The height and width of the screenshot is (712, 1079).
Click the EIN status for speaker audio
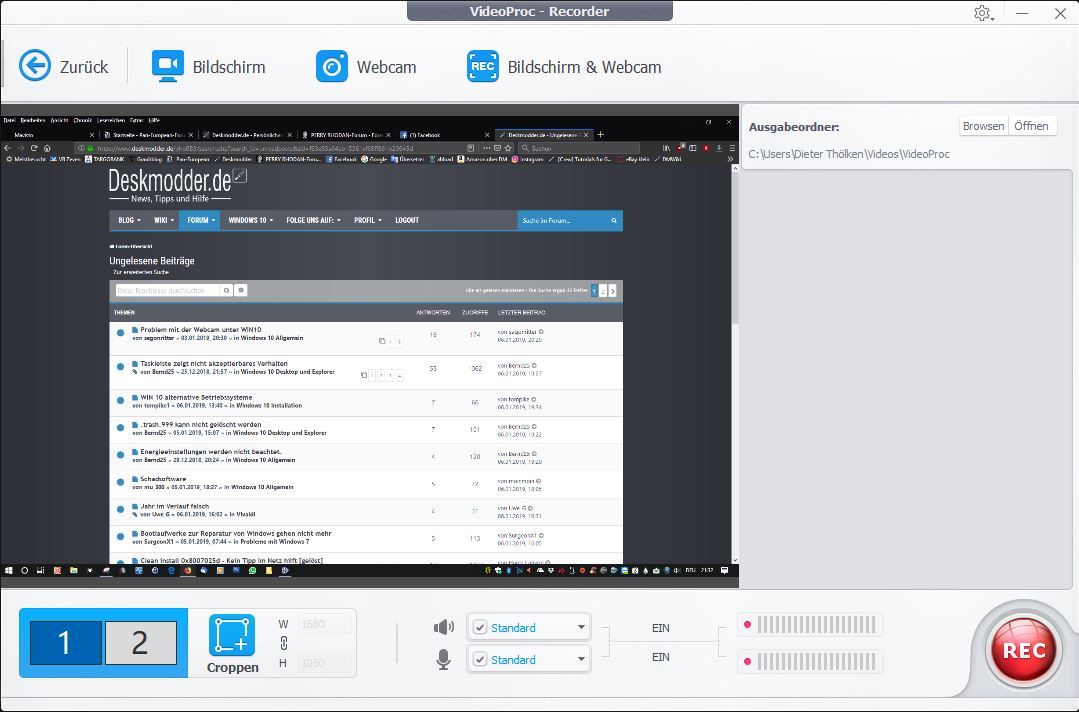pos(661,628)
